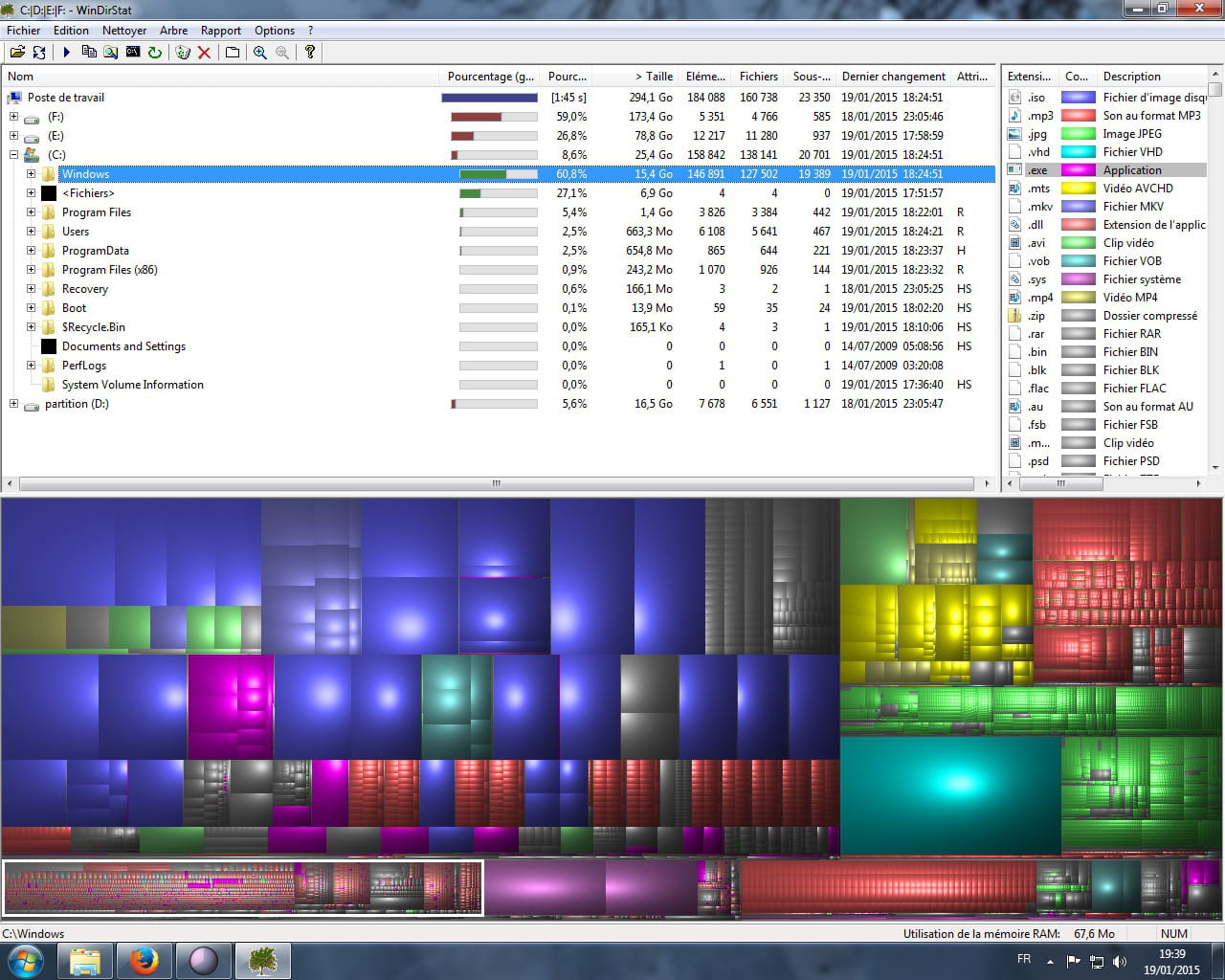Expand the ProgramData folder node
1225x980 pixels.
click(x=31, y=251)
